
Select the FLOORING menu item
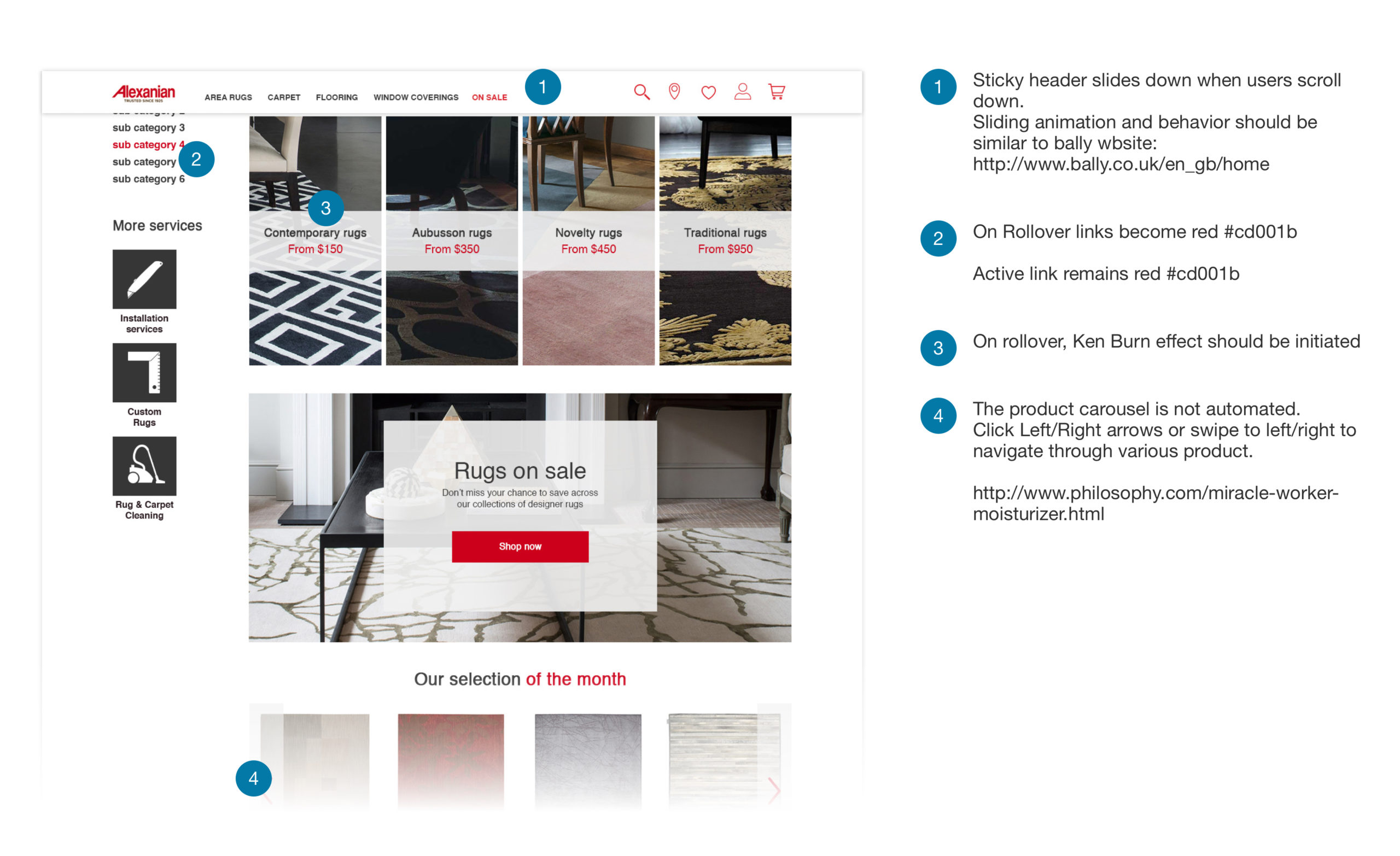336,96
